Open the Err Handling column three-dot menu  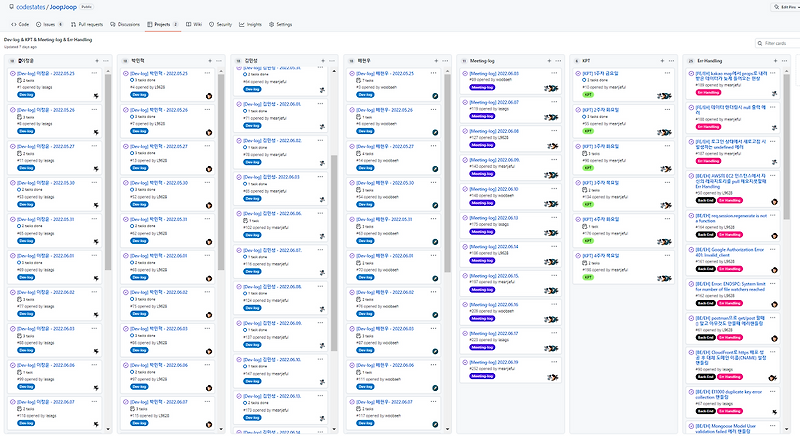click(784, 61)
